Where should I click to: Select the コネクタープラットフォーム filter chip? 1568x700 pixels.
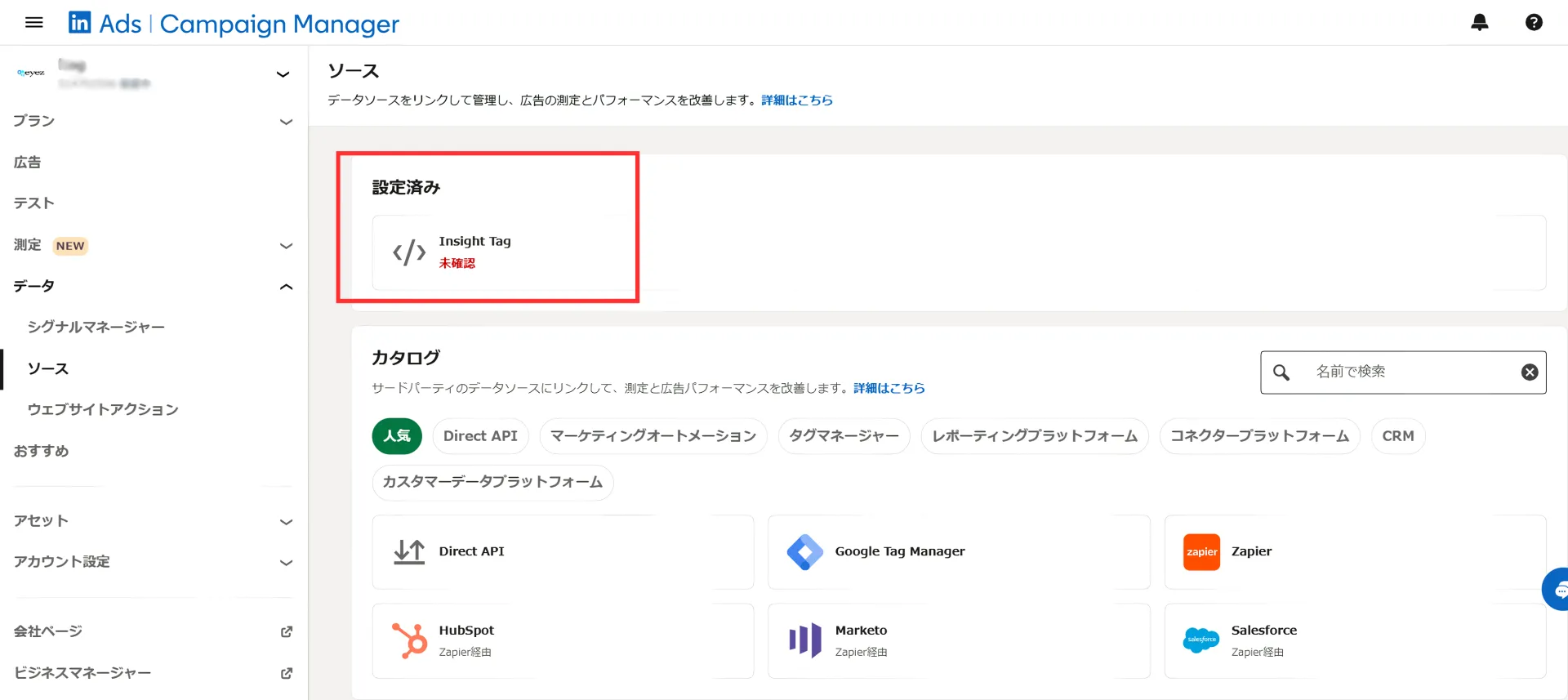click(1259, 435)
